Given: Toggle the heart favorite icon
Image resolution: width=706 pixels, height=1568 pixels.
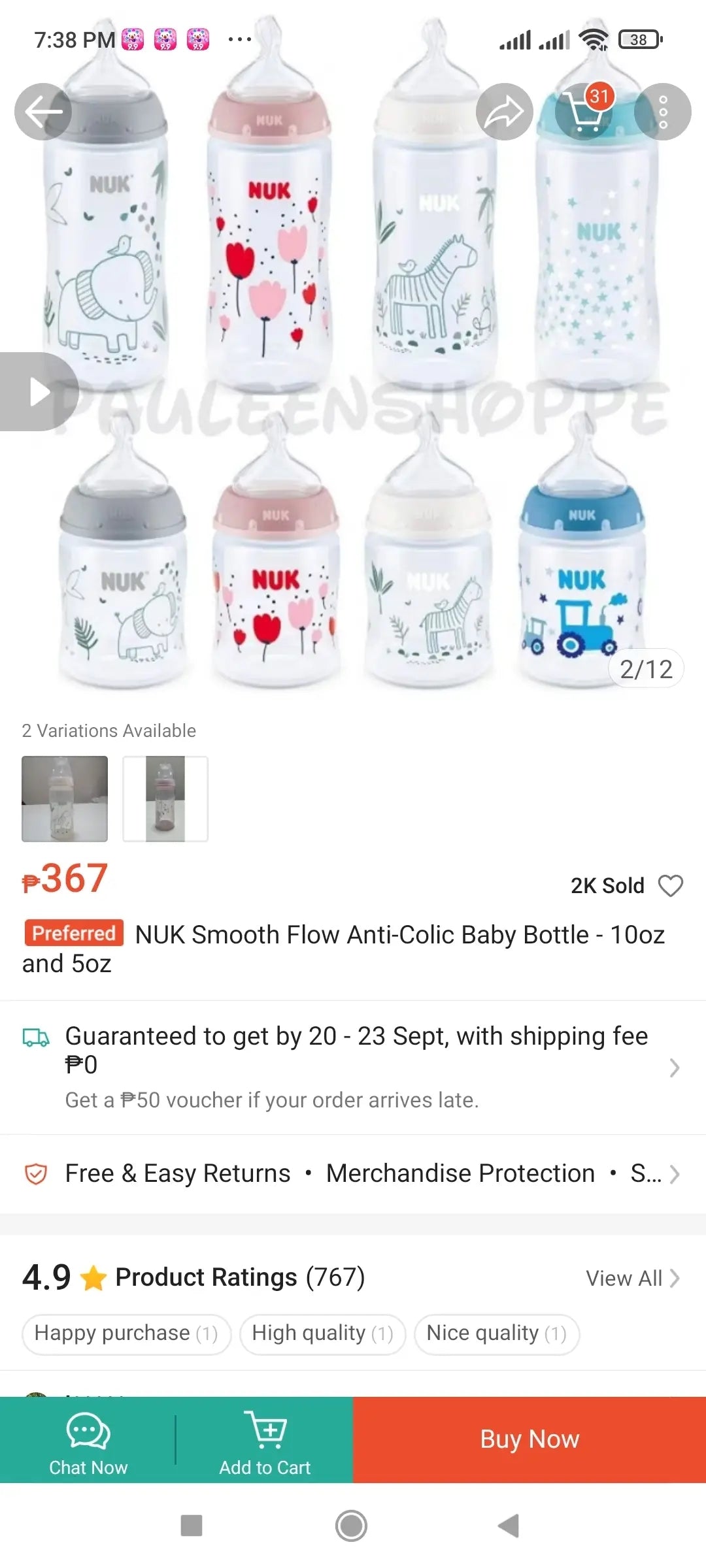Looking at the screenshot, I should coord(671,886).
